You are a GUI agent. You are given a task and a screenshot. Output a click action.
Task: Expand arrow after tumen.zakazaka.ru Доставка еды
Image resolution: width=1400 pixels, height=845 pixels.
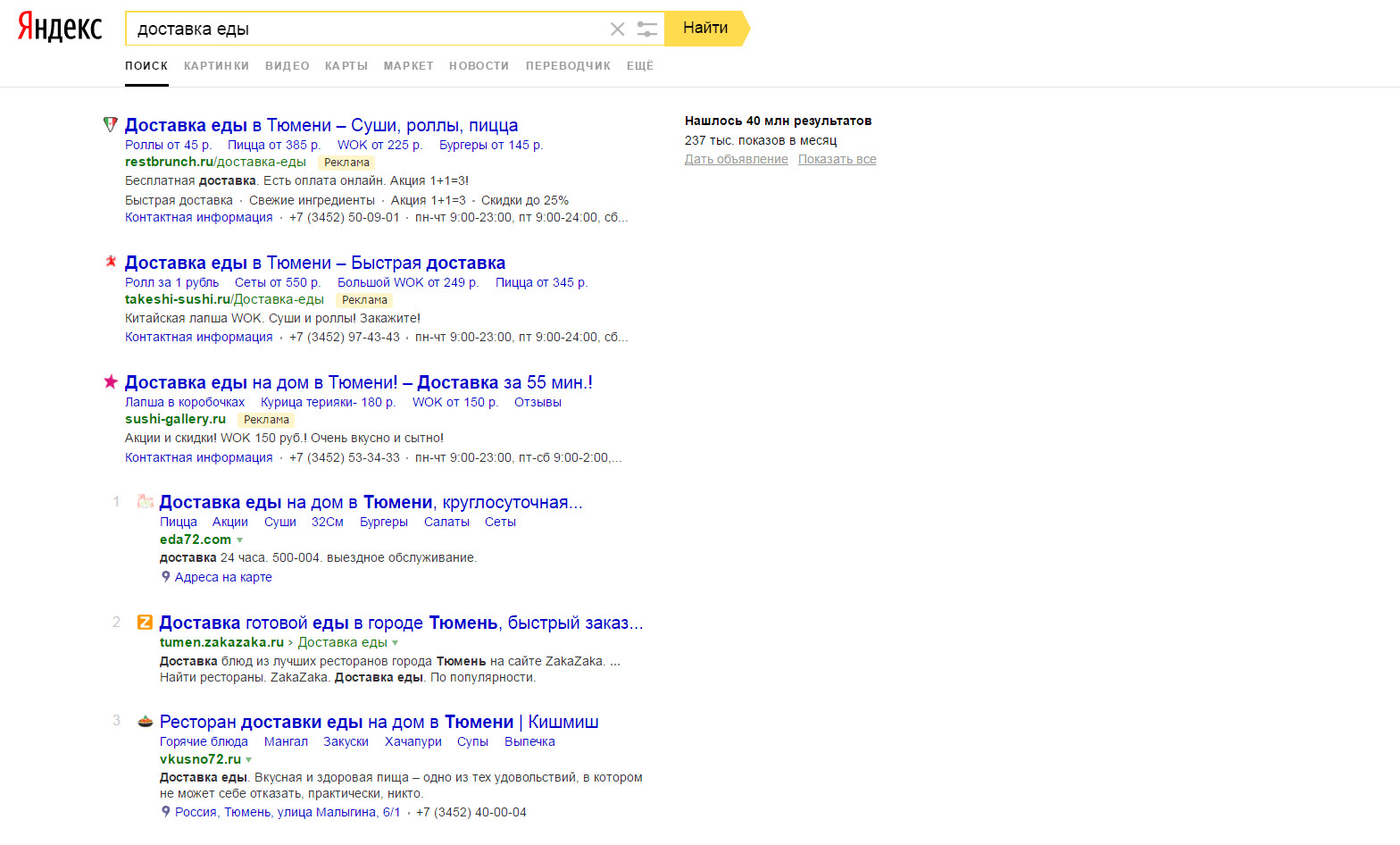(x=396, y=643)
